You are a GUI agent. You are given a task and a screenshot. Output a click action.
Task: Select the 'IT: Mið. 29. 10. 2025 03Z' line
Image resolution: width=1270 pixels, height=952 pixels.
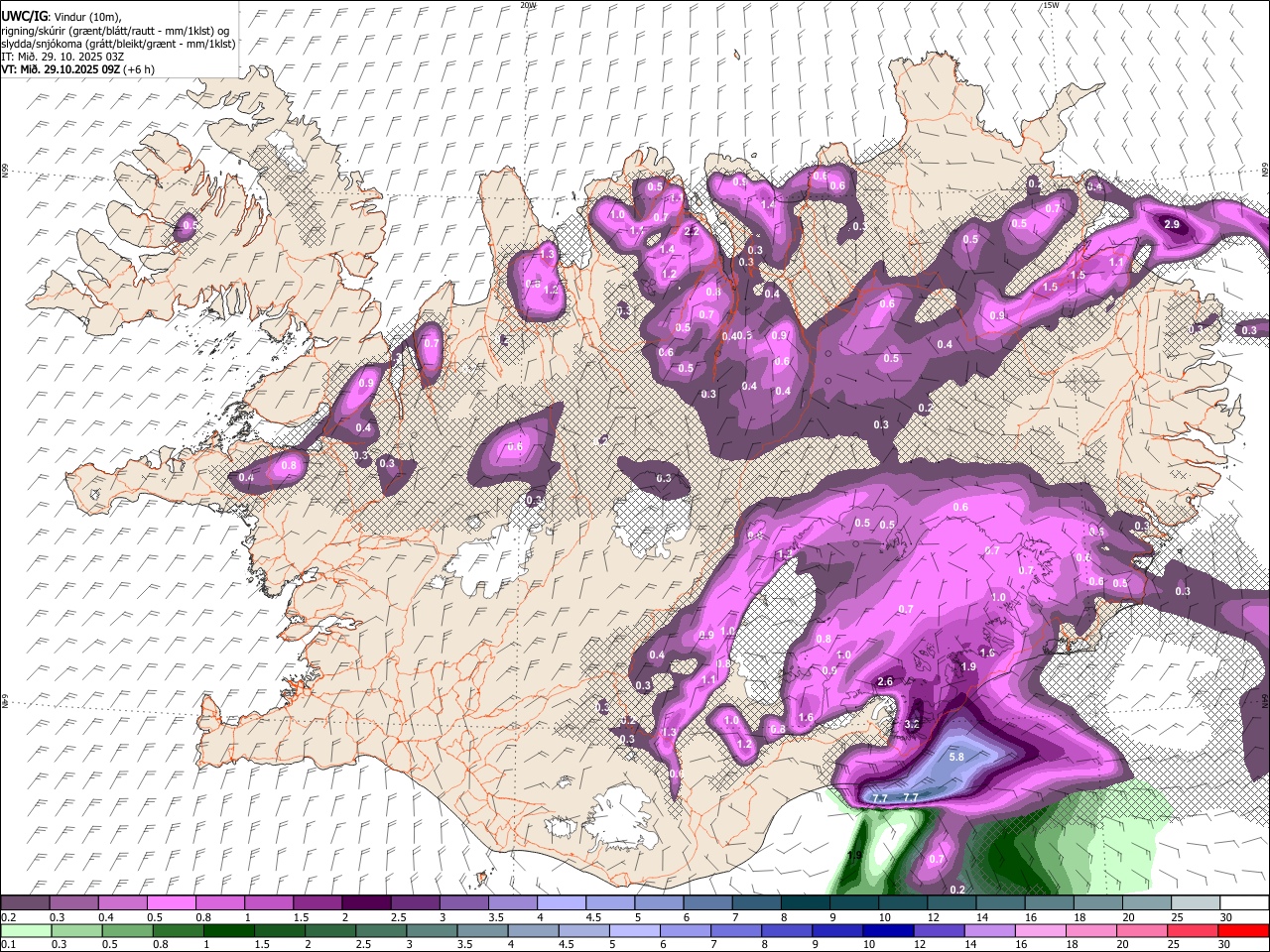point(62,57)
